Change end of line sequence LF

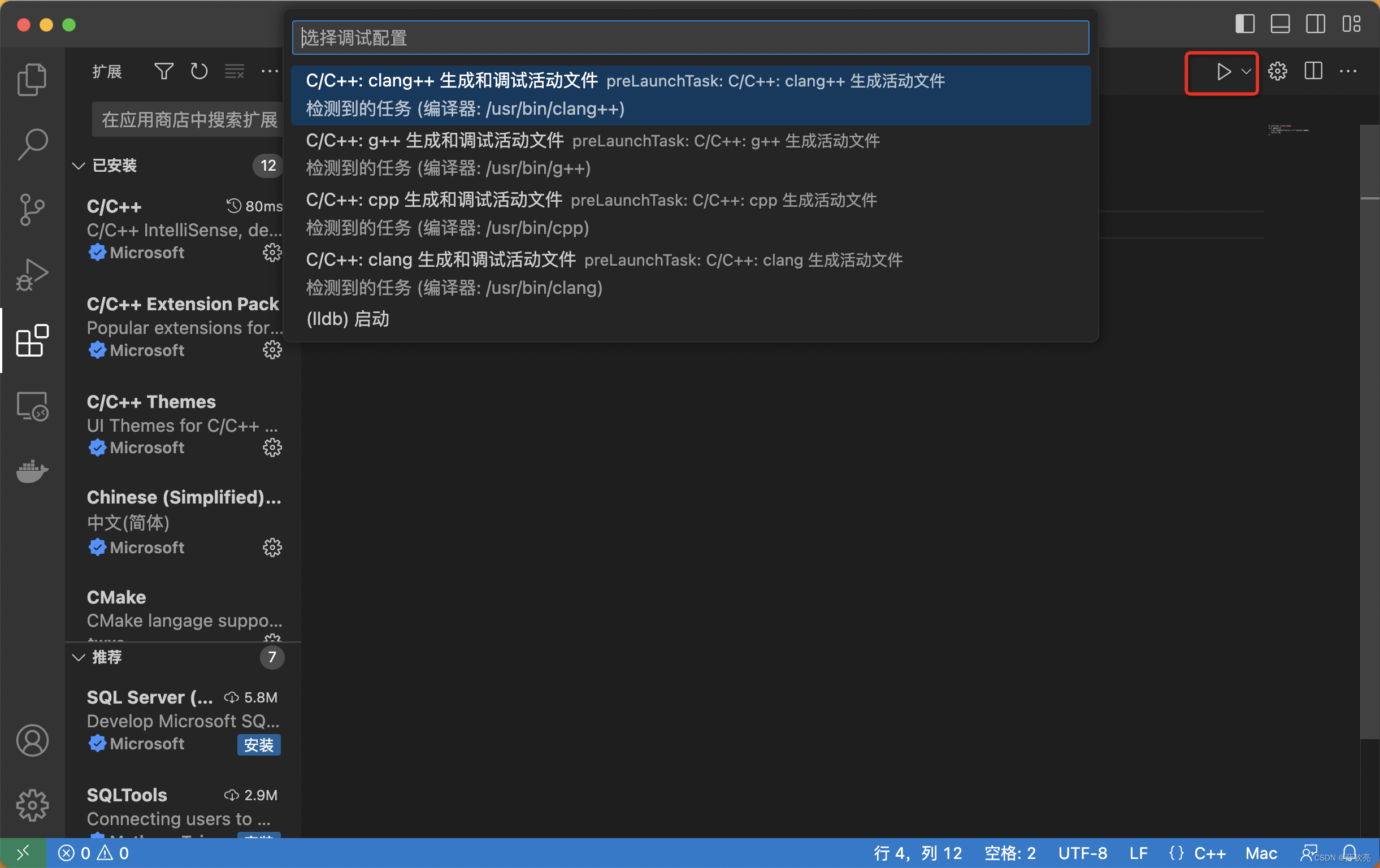(x=1138, y=853)
